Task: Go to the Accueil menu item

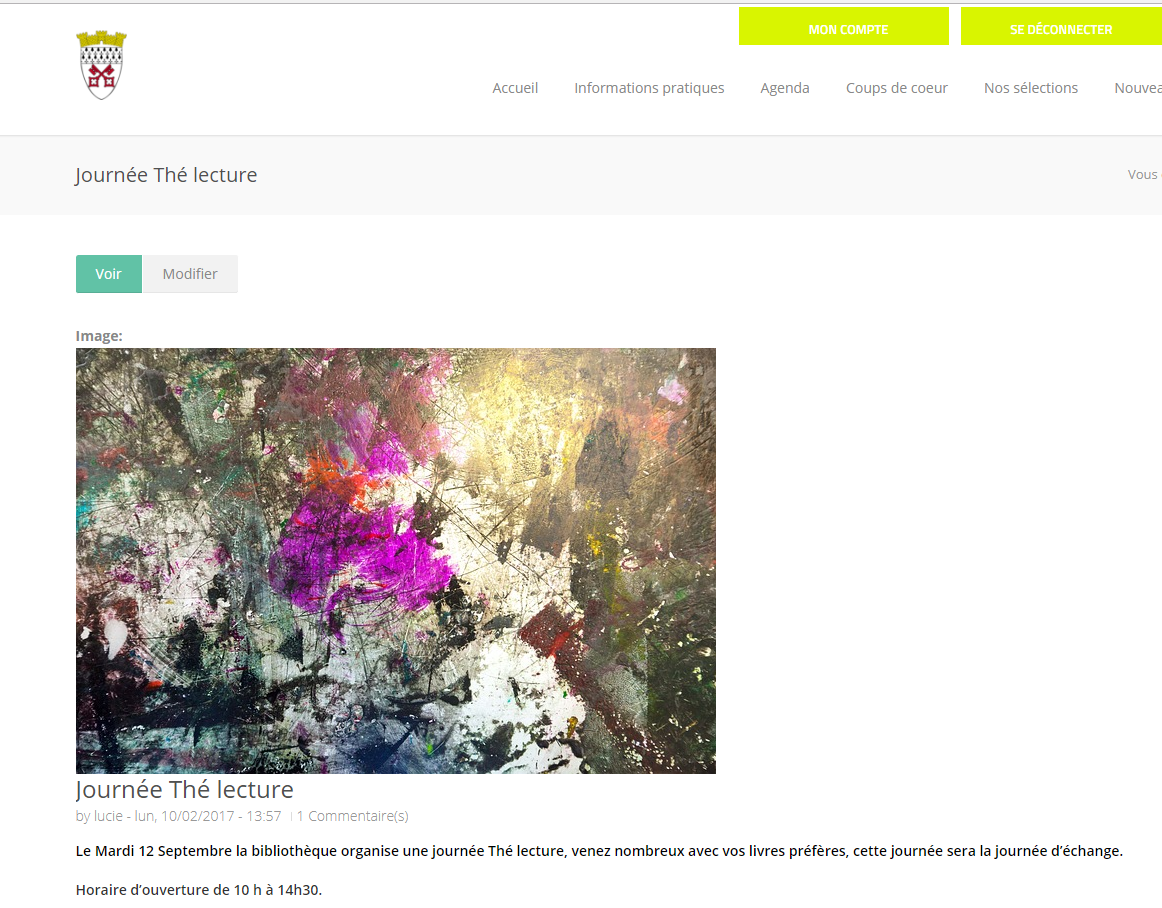Action: tap(515, 87)
